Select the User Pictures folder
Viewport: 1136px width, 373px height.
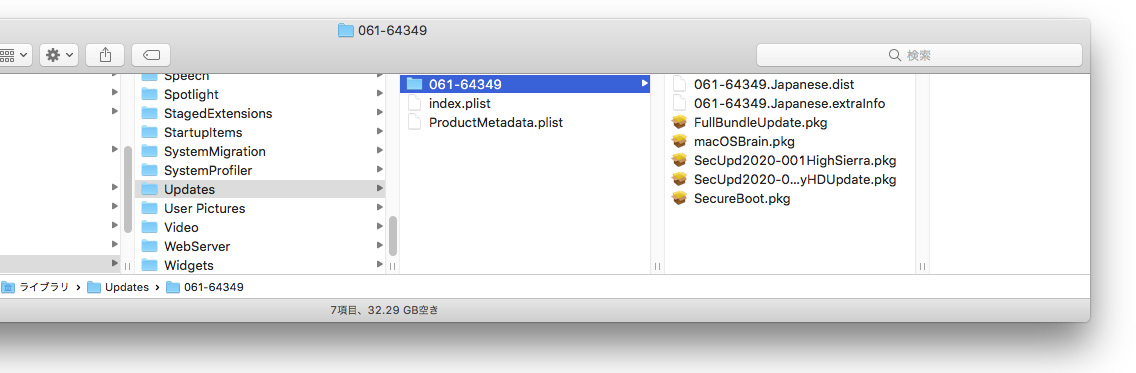click(260, 208)
